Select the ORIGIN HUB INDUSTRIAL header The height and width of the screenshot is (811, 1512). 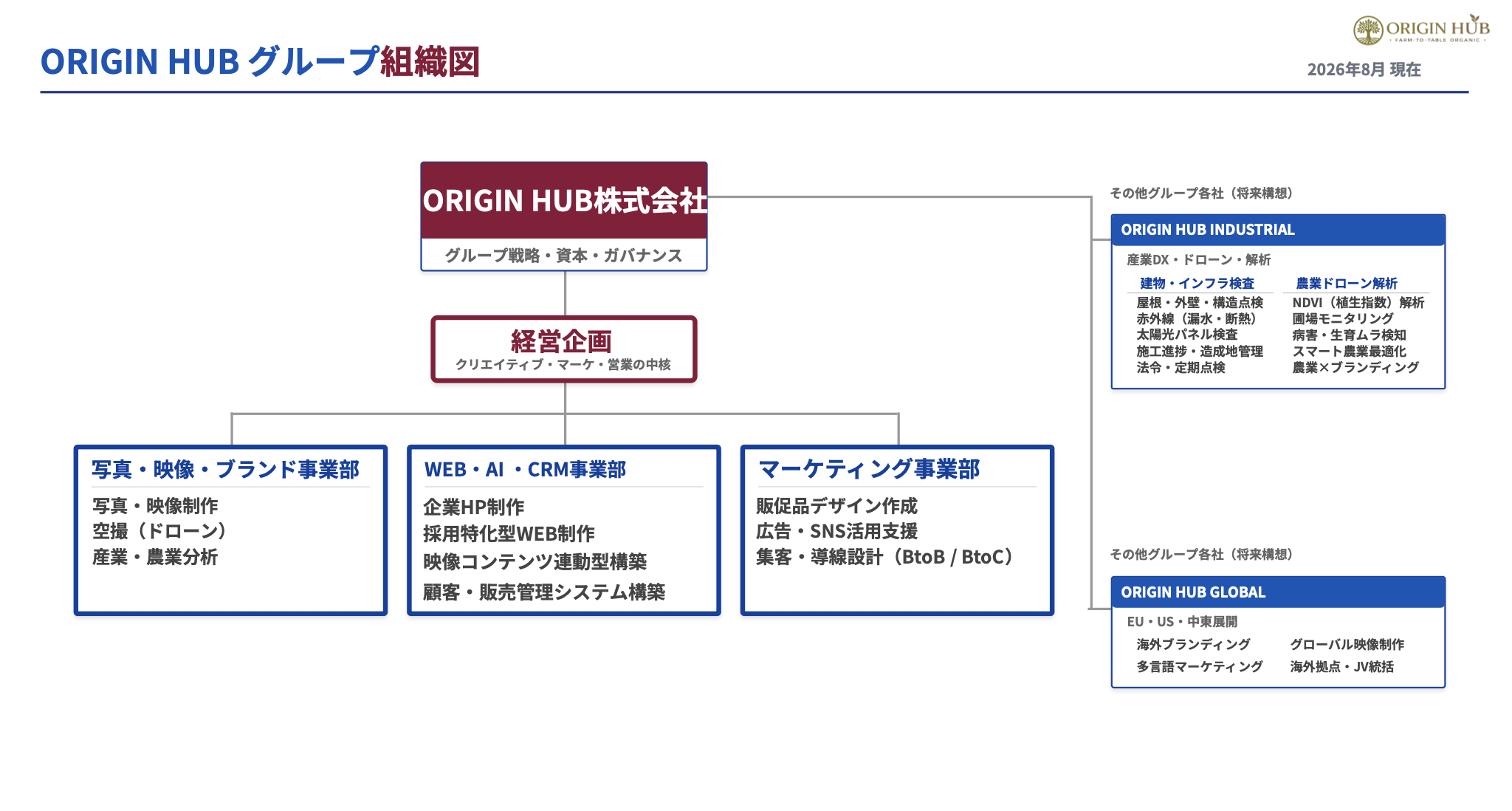pos(1278,230)
